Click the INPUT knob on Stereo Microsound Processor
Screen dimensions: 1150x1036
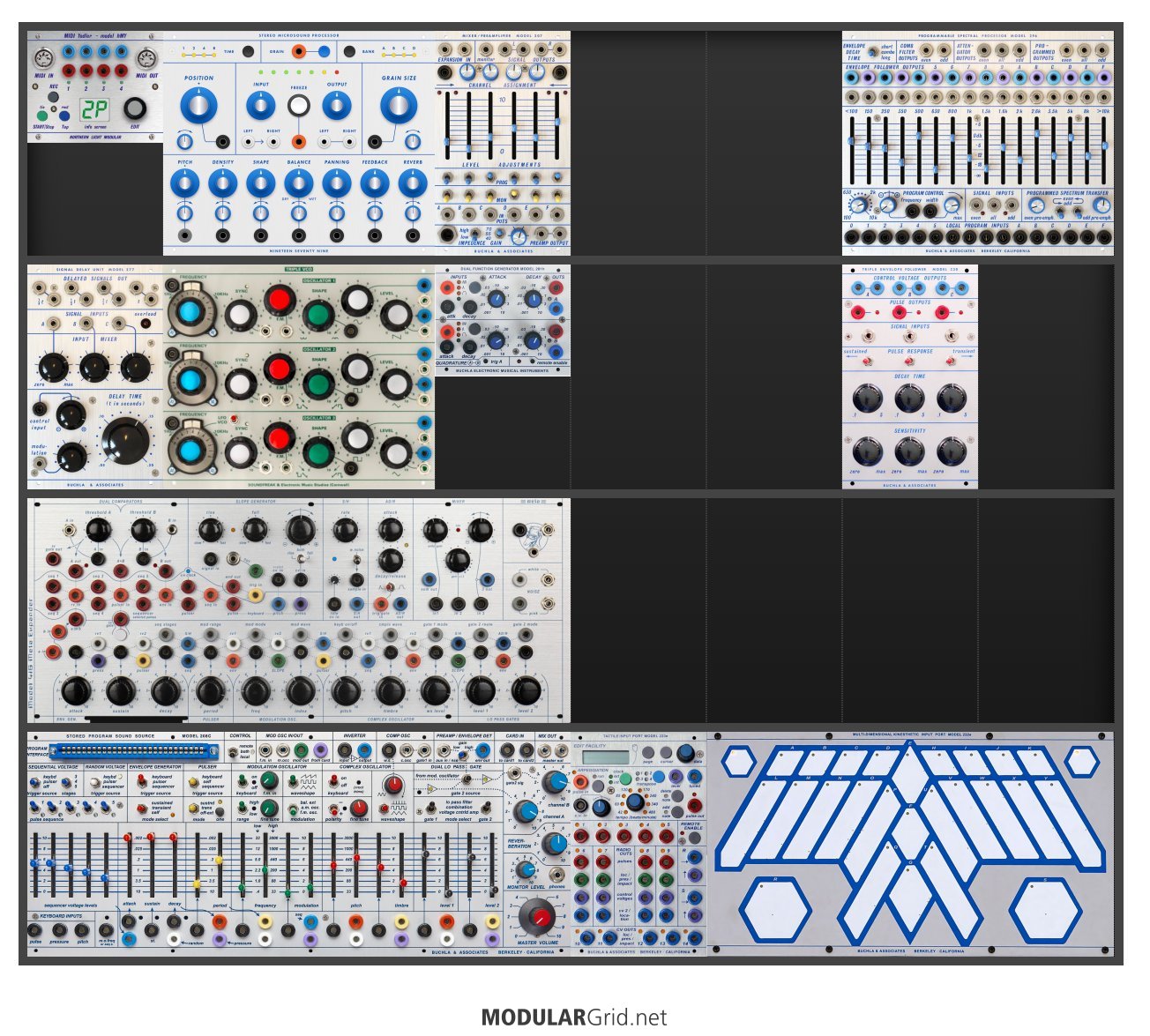261,106
